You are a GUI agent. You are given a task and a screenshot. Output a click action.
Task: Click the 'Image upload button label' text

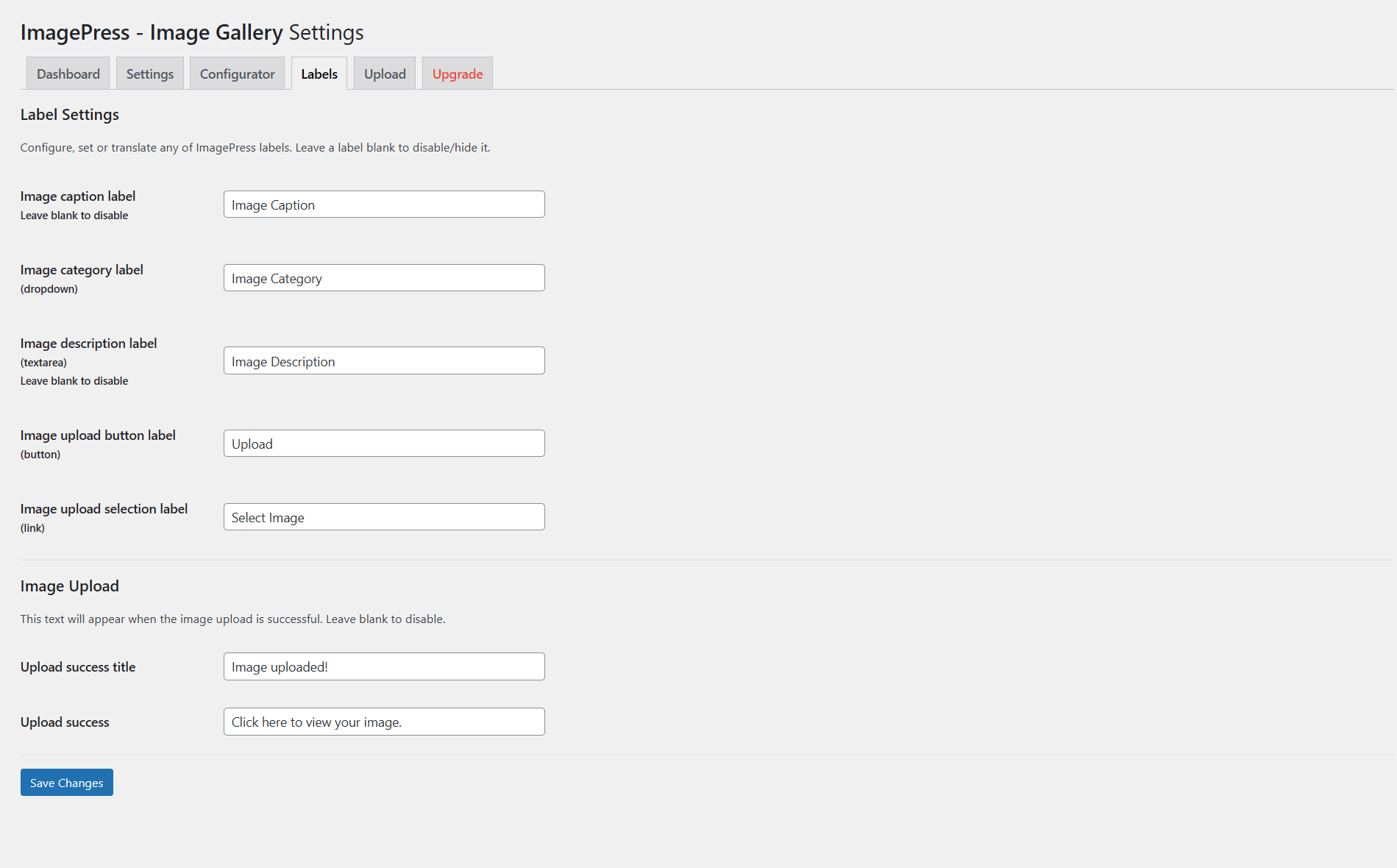[98, 435]
